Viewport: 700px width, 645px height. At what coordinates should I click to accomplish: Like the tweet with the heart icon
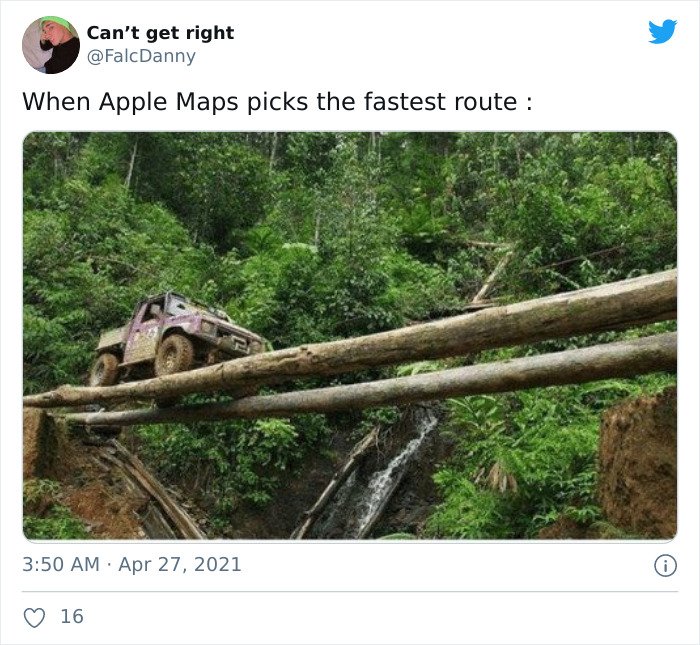[34, 618]
